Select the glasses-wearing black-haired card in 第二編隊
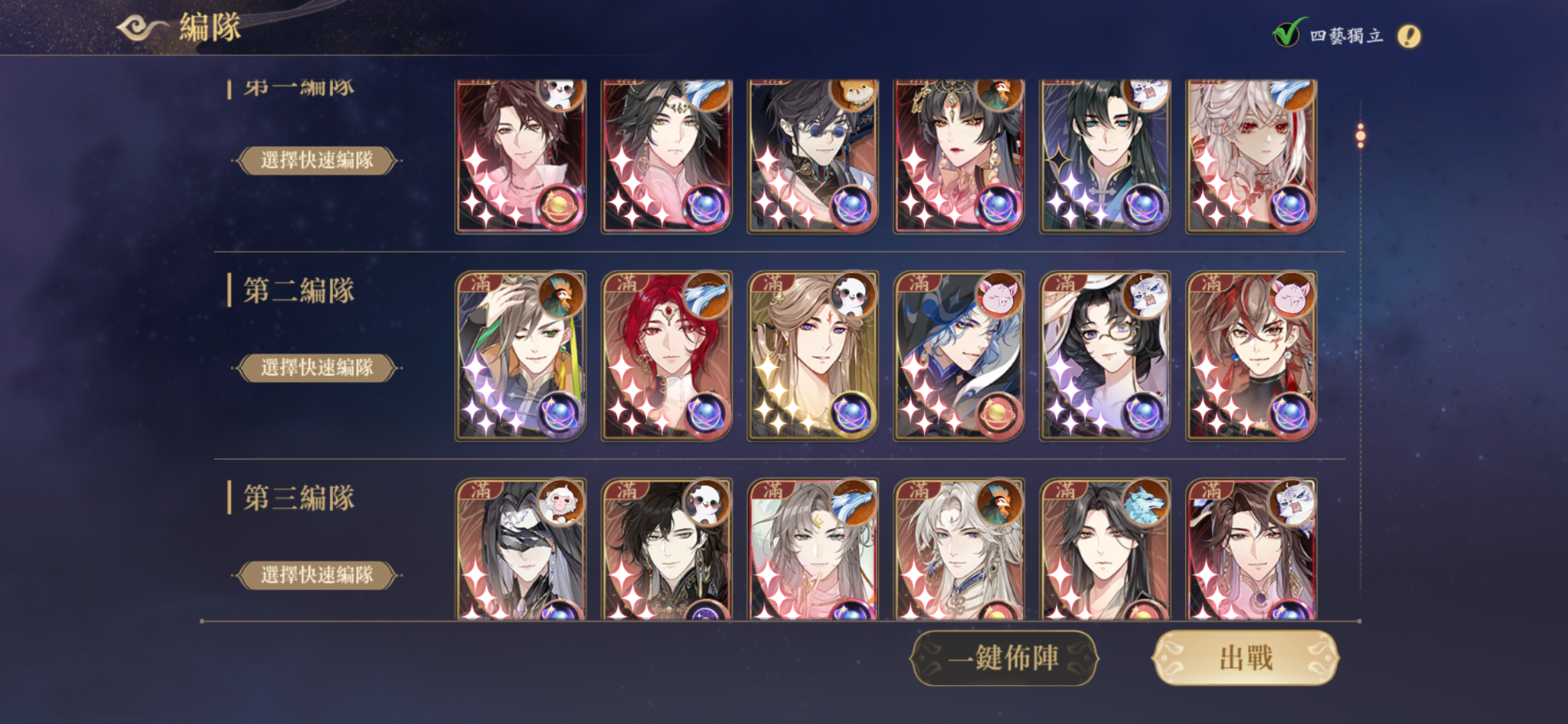Image resolution: width=1568 pixels, height=724 pixels. tap(1105, 357)
